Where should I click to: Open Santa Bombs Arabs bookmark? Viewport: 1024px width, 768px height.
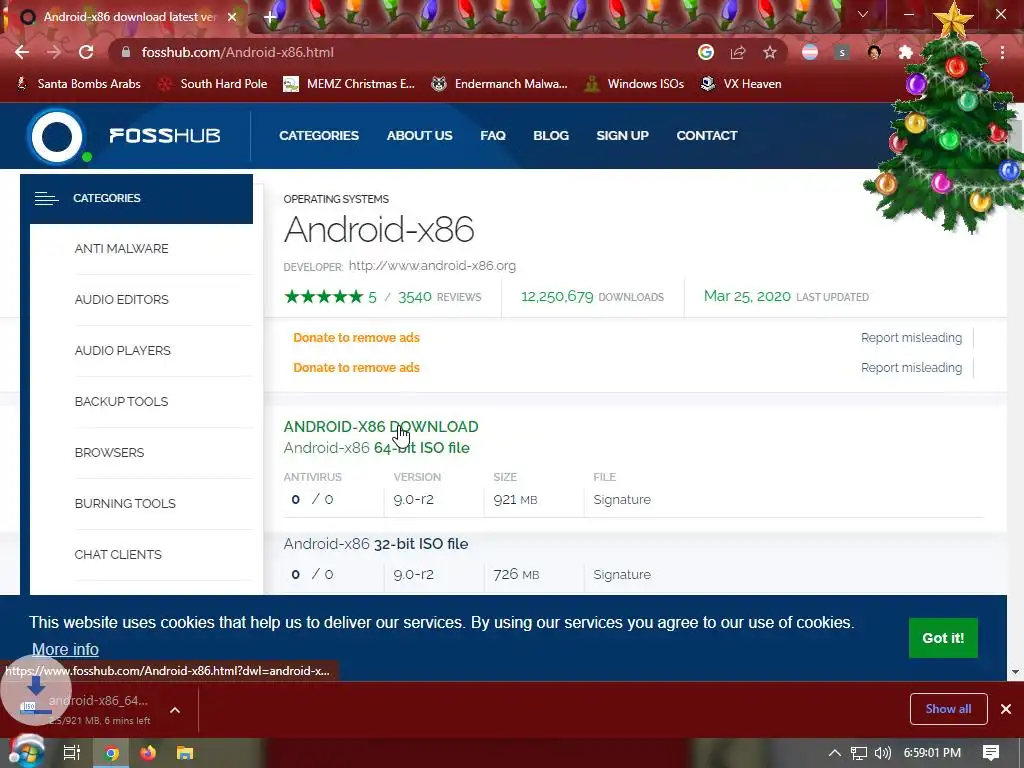[x=78, y=84]
